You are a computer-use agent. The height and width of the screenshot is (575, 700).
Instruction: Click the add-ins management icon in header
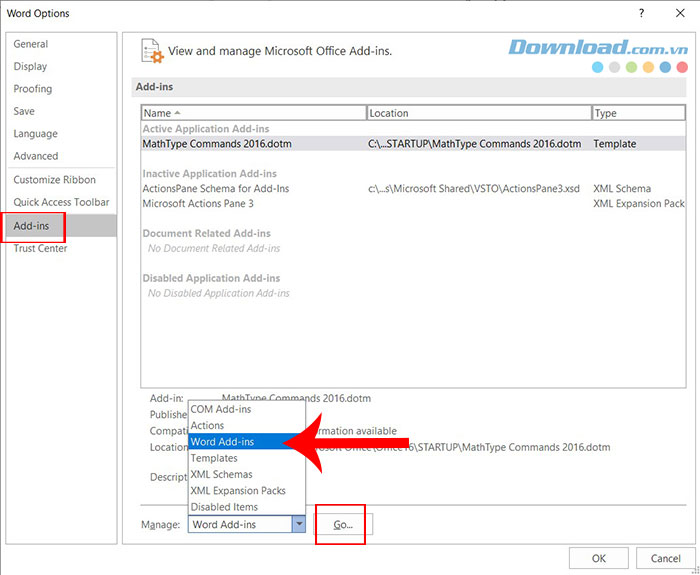(151, 50)
